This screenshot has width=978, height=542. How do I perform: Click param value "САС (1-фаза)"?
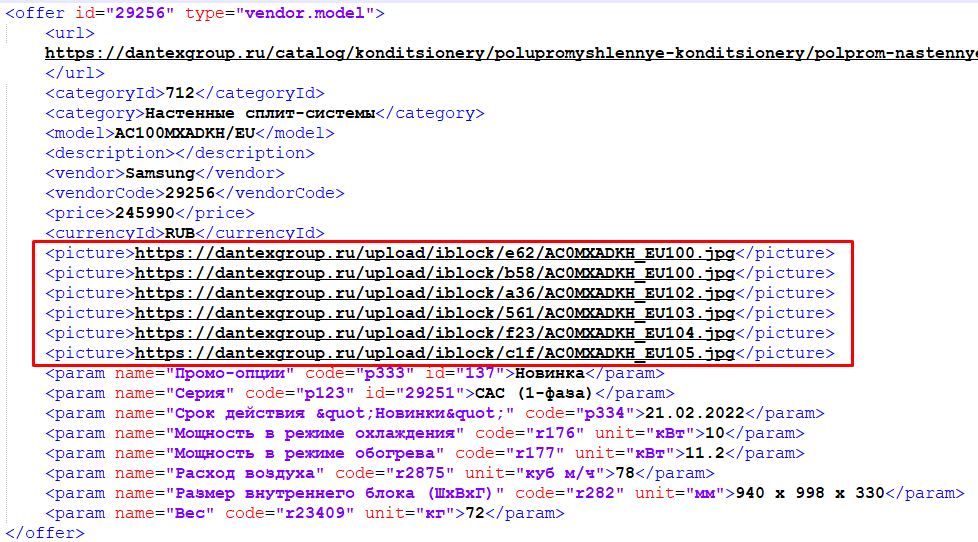pyautogui.click(x=533, y=393)
